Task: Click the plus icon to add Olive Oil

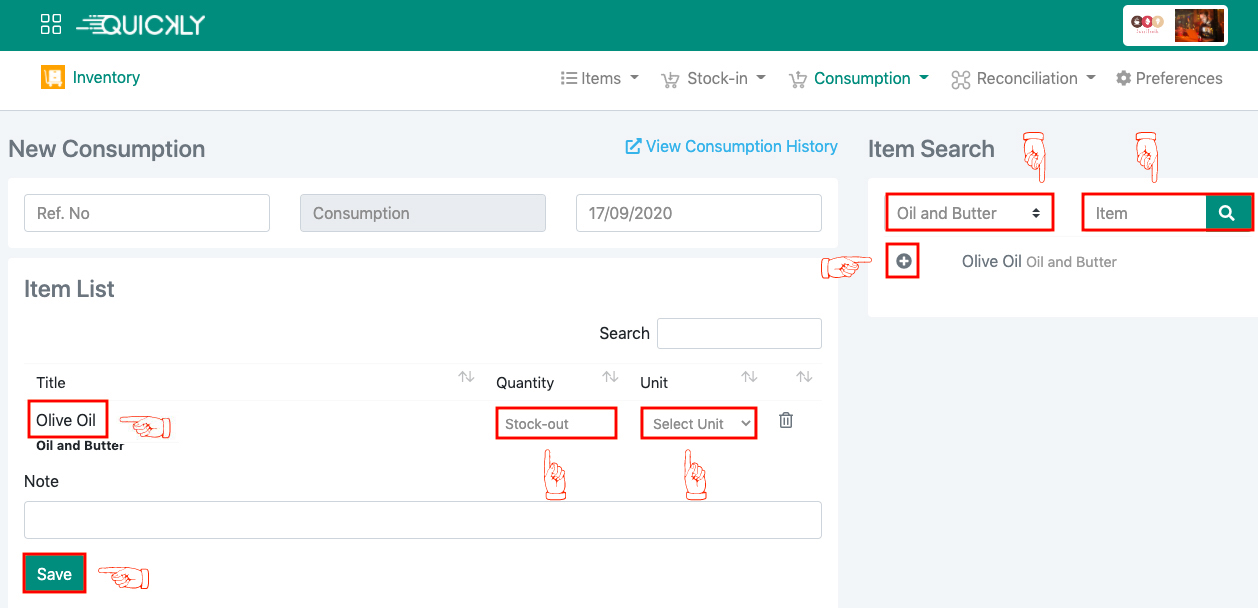Action: point(904,261)
